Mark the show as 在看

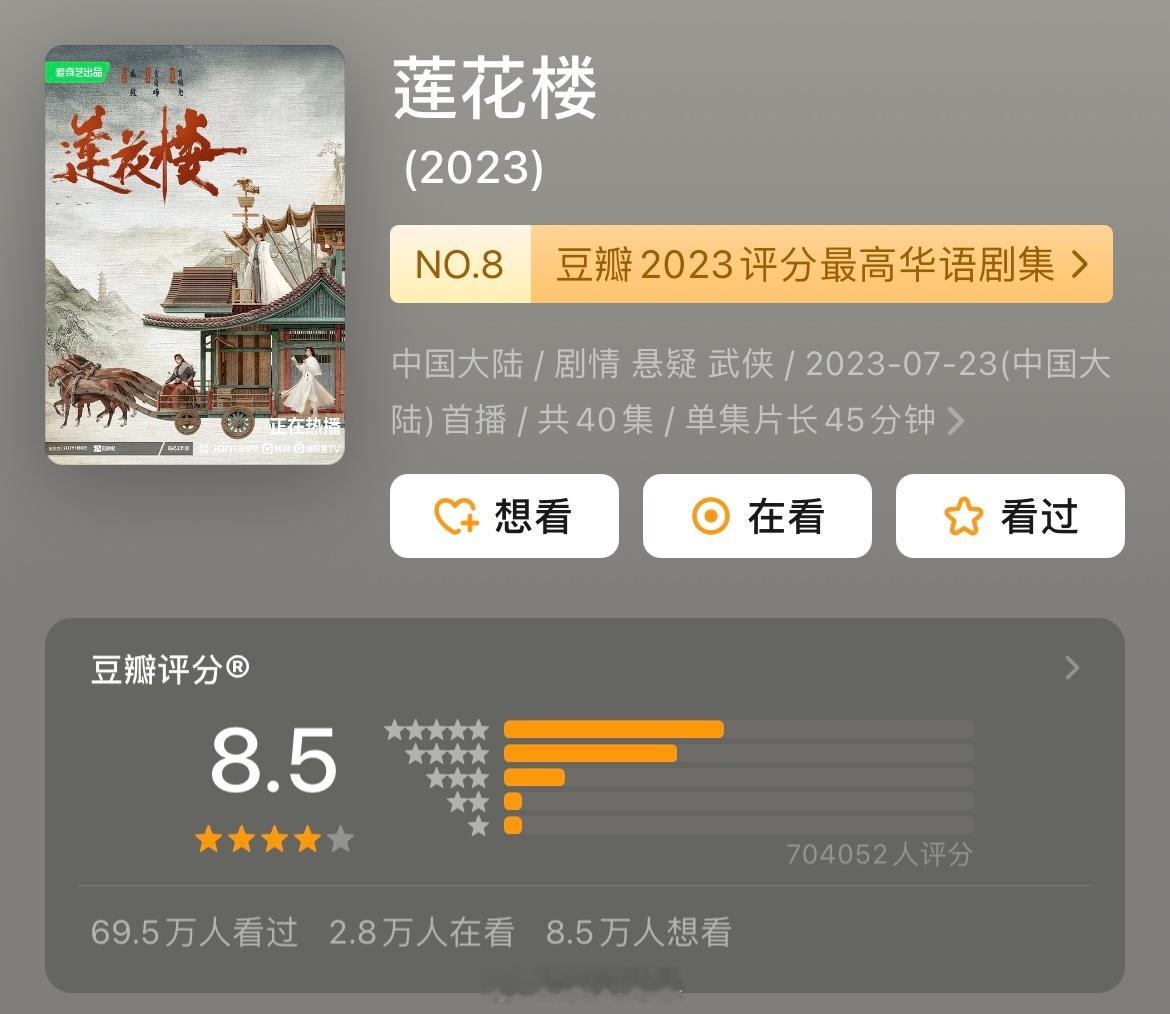(x=757, y=516)
